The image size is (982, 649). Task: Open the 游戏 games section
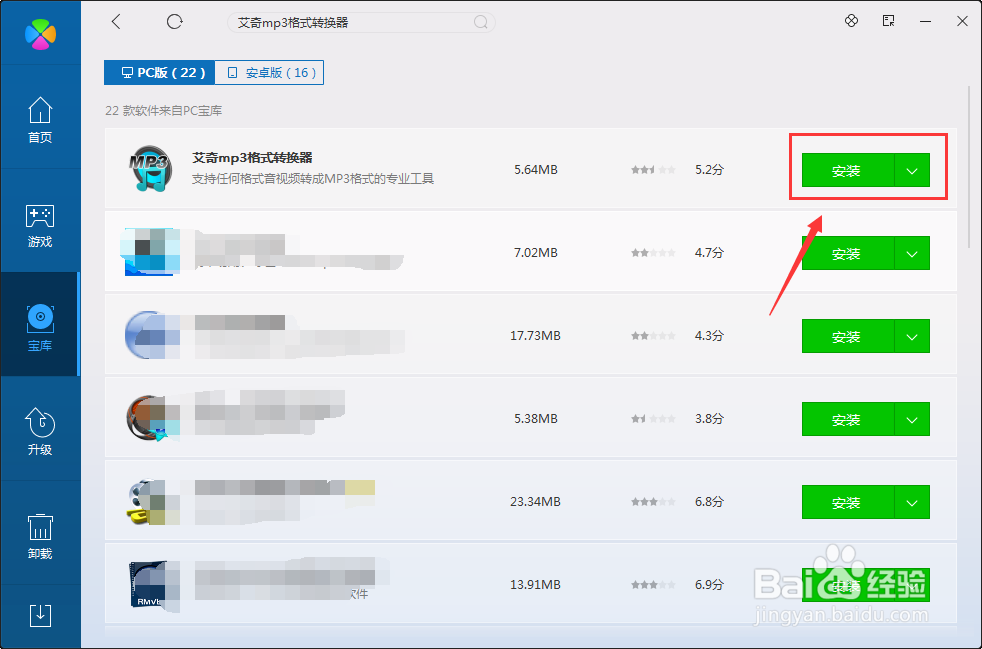pos(40,225)
